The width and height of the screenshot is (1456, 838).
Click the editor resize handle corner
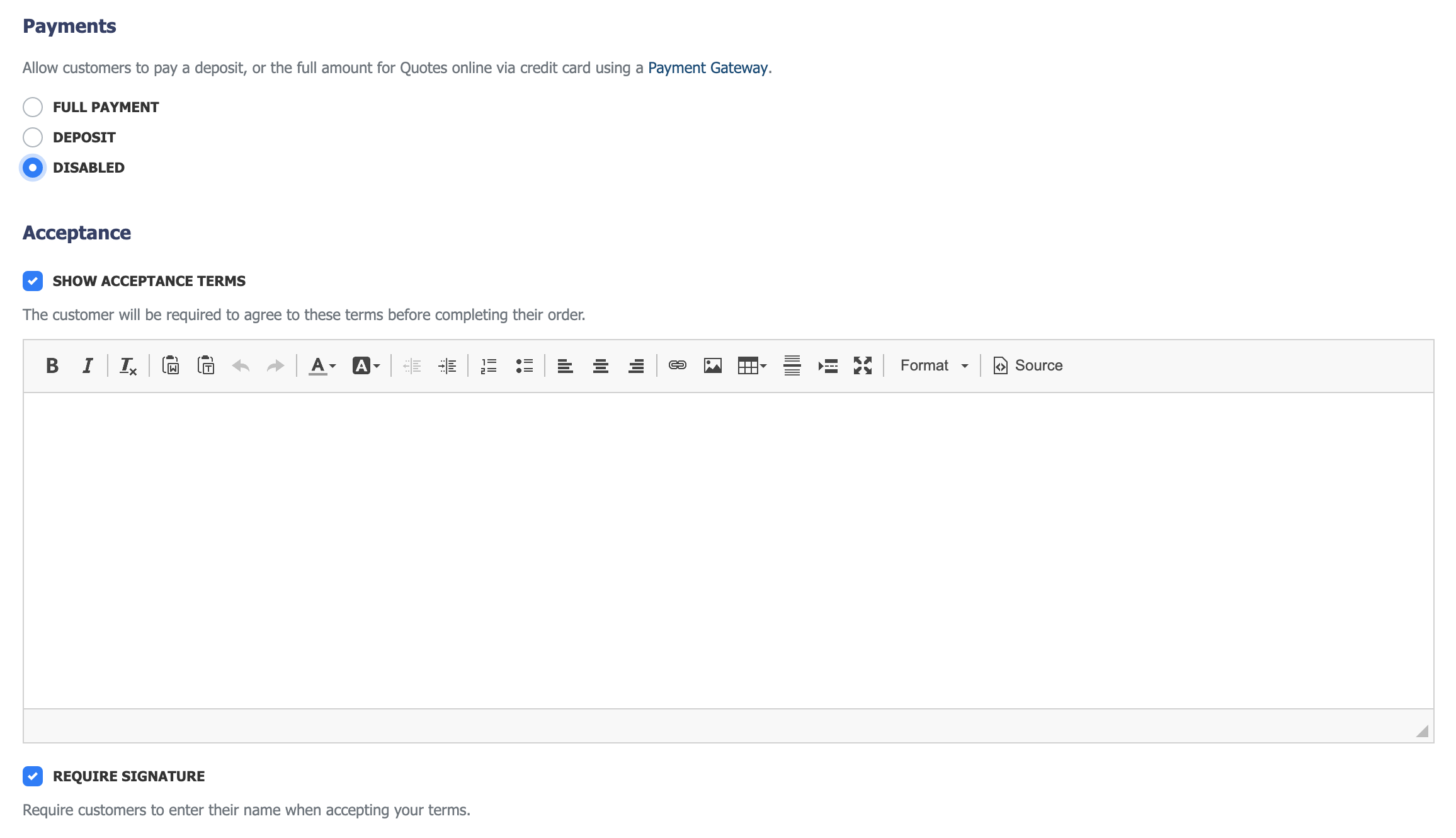click(x=1422, y=731)
